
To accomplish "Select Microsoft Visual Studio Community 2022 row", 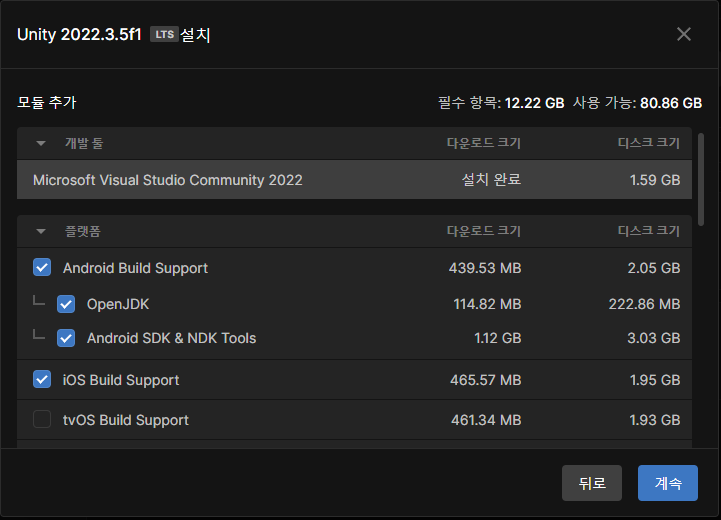I will 354,180.
